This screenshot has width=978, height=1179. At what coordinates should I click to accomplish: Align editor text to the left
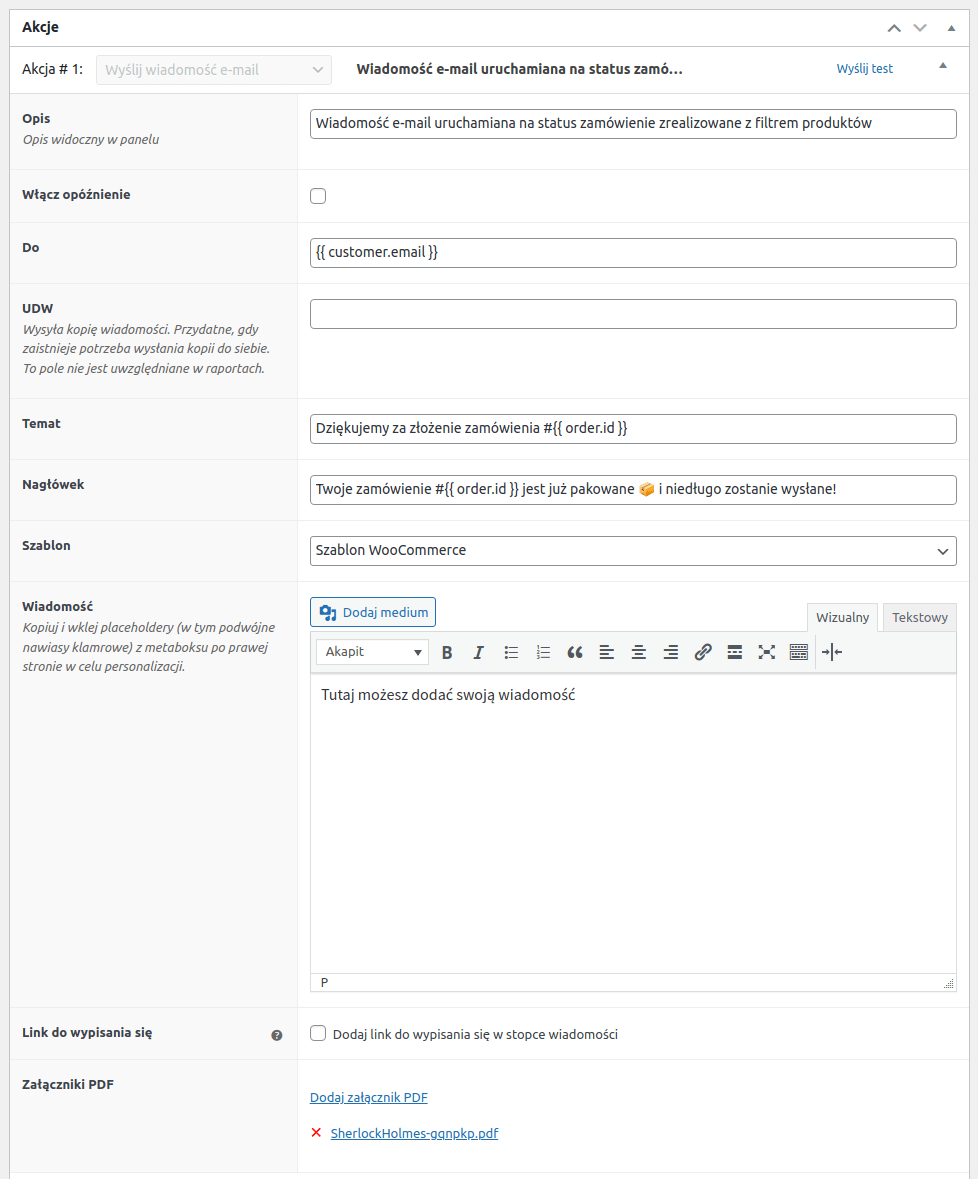(x=607, y=652)
